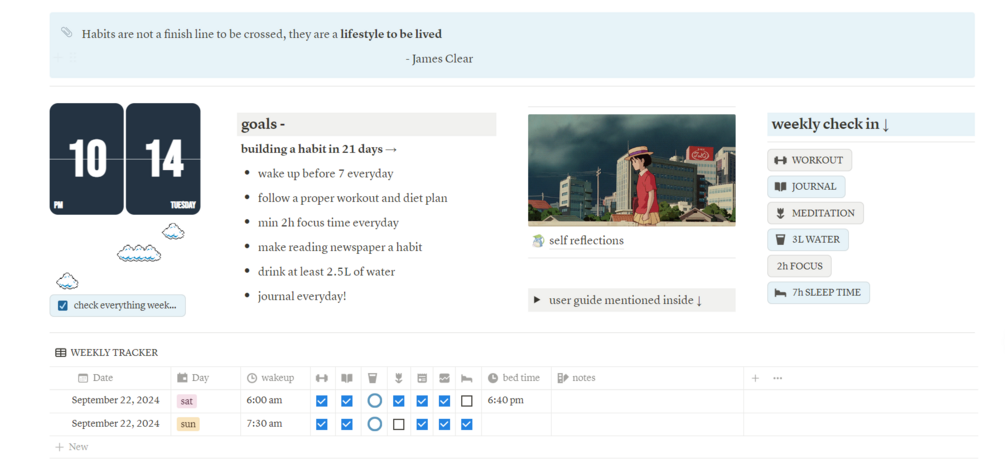Viewport: 1005px width, 459px height.
Task: Click the water cup column header
Action: [373, 378]
